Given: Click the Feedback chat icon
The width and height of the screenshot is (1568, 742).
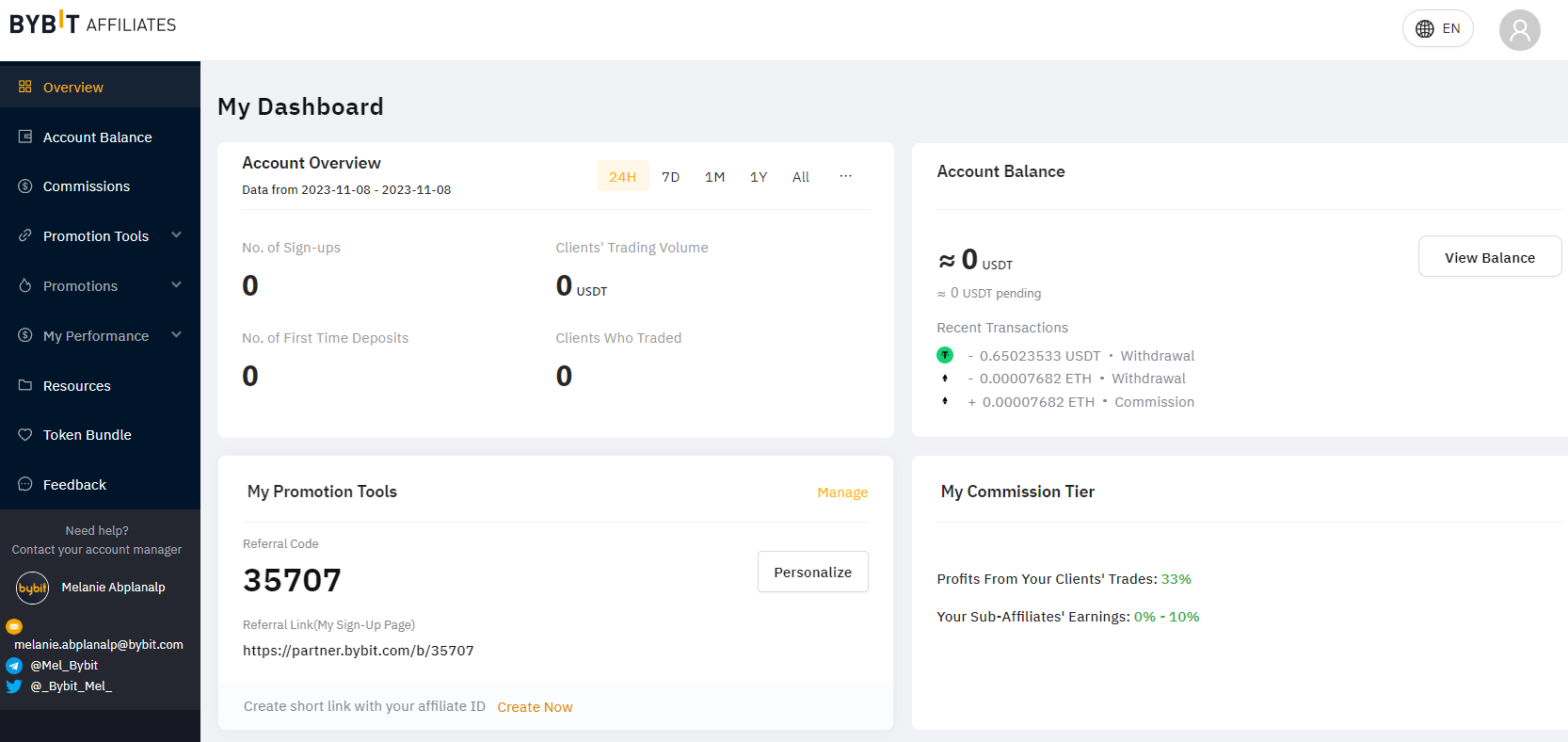Looking at the screenshot, I should coord(25,484).
